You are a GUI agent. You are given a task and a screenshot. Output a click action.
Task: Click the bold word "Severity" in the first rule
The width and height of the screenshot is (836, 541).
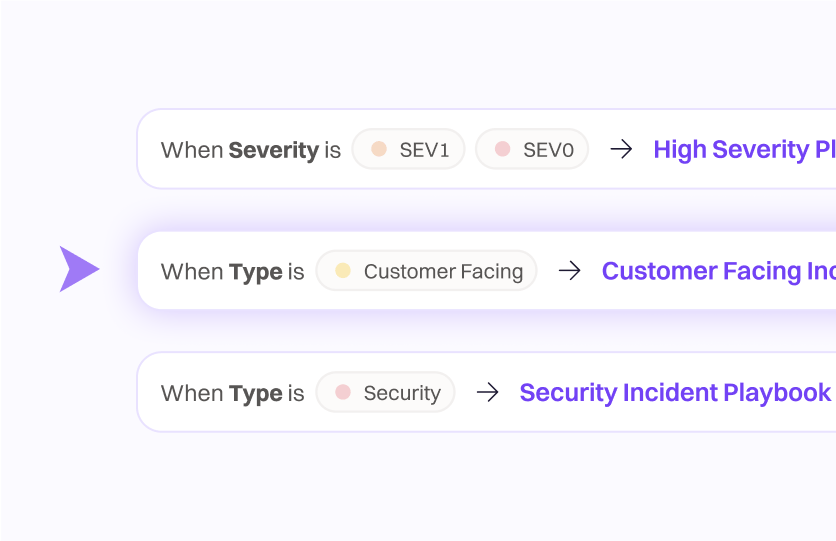273,150
